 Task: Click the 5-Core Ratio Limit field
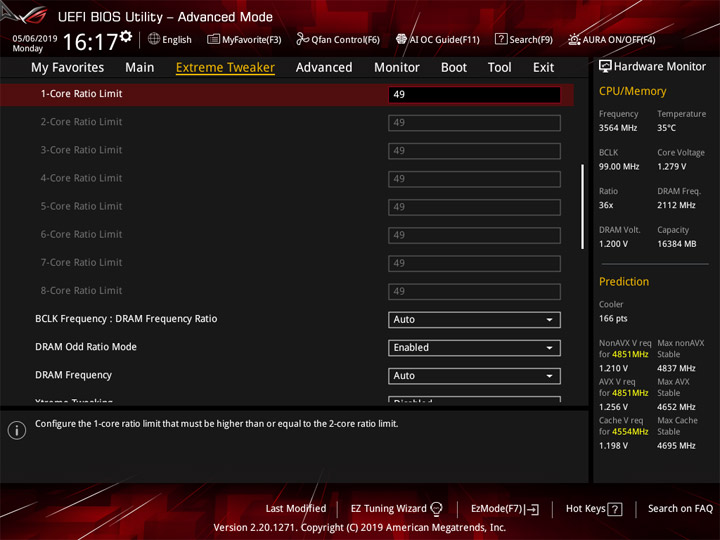click(474, 207)
